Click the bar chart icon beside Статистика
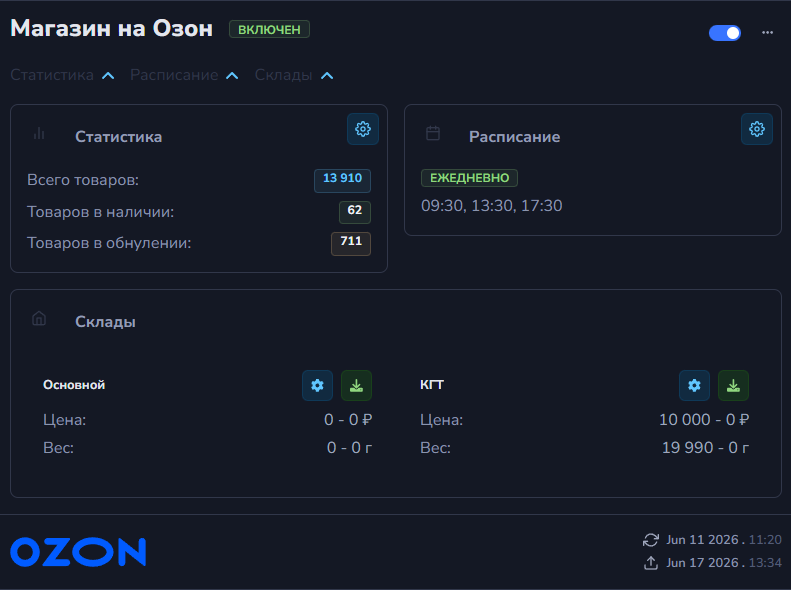This screenshot has width=791, height=590. click(39, 134)
